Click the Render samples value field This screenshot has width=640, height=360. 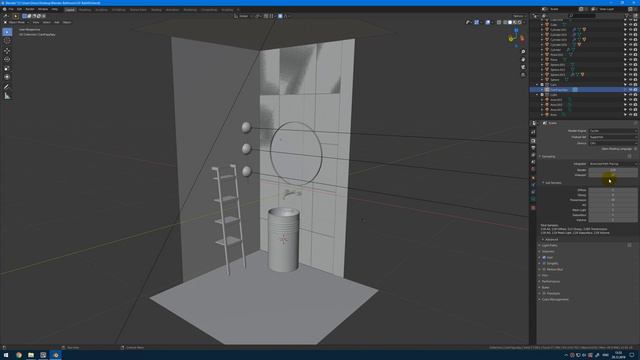[613, 170]
